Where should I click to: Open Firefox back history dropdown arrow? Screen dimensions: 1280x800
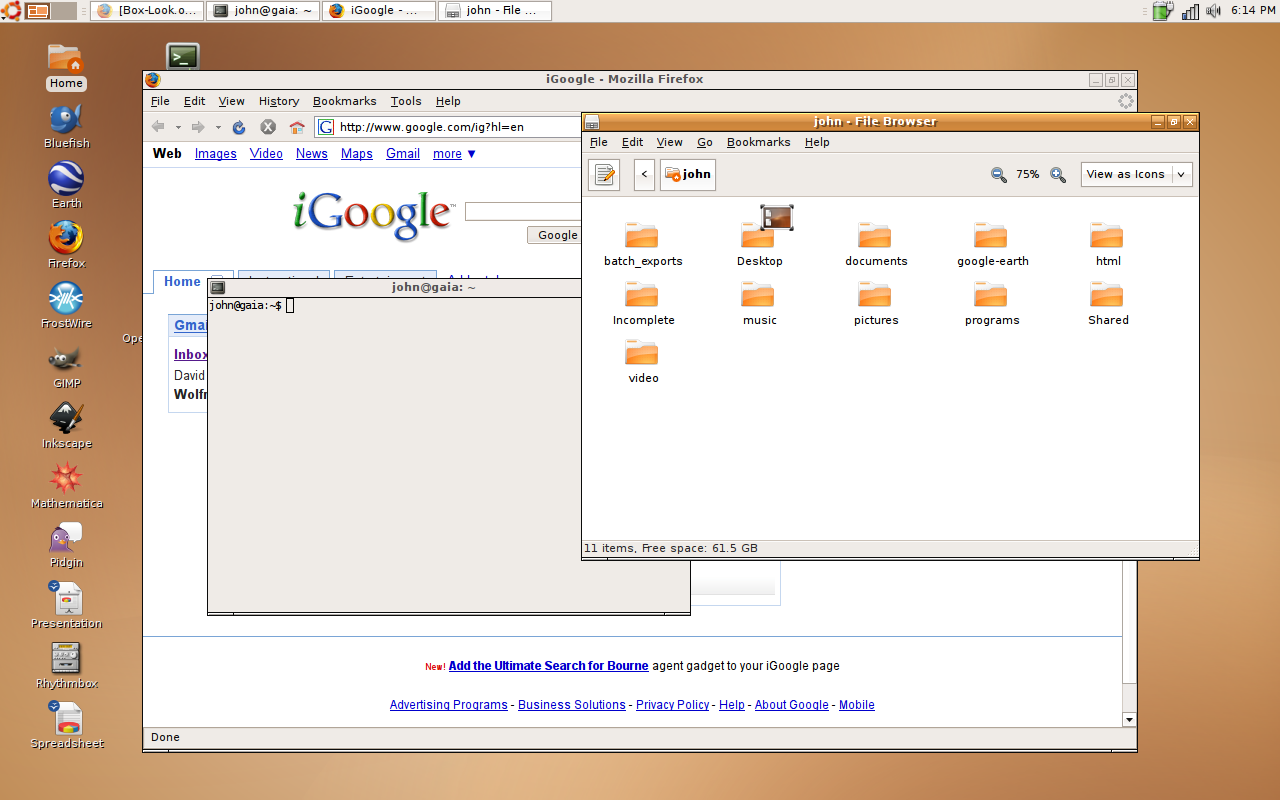[178, 127]
